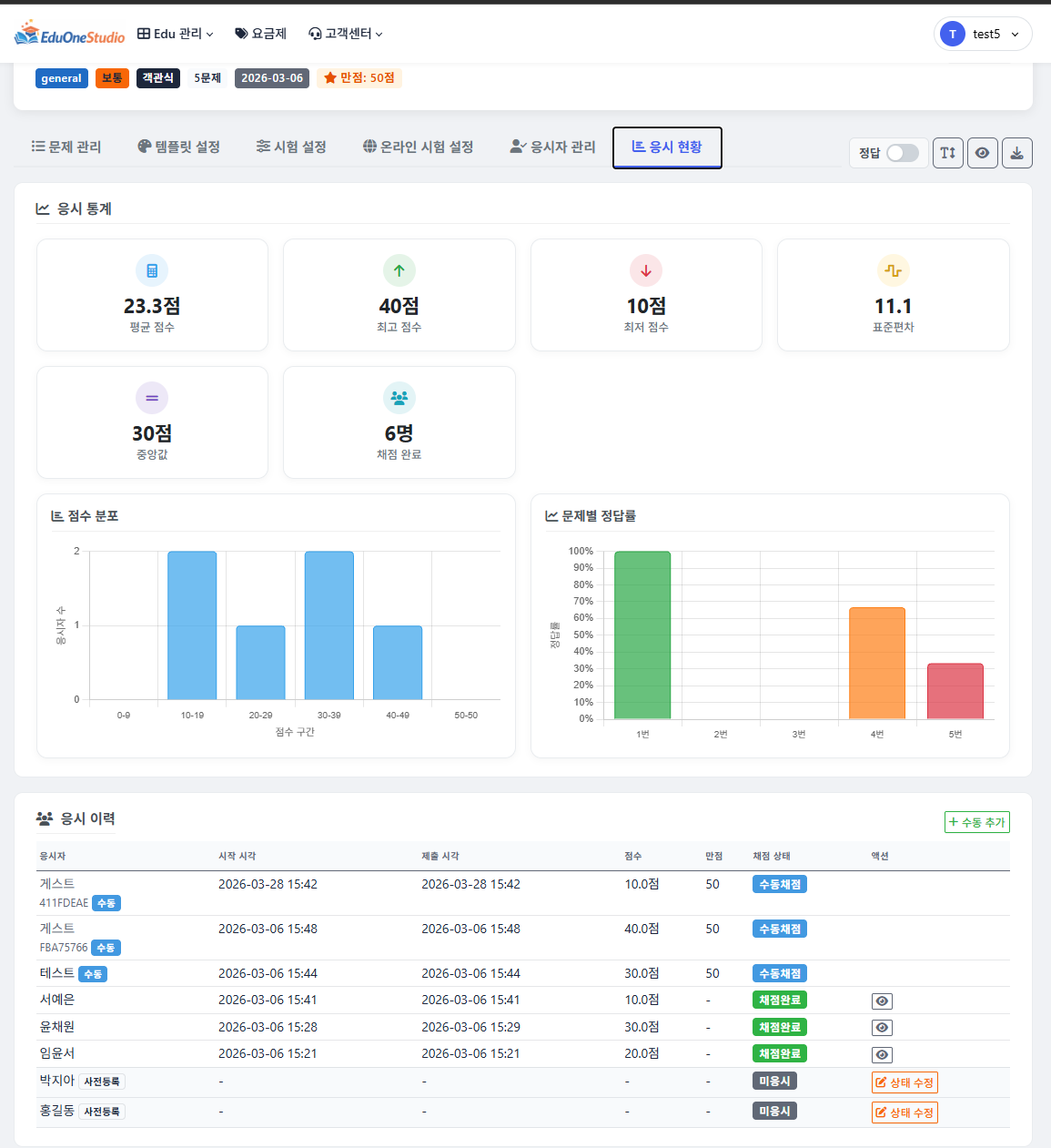This screenshot has height=1148, width=1051.
Task: Click the 수동 추가 button
Action: (x=976, y=822)
